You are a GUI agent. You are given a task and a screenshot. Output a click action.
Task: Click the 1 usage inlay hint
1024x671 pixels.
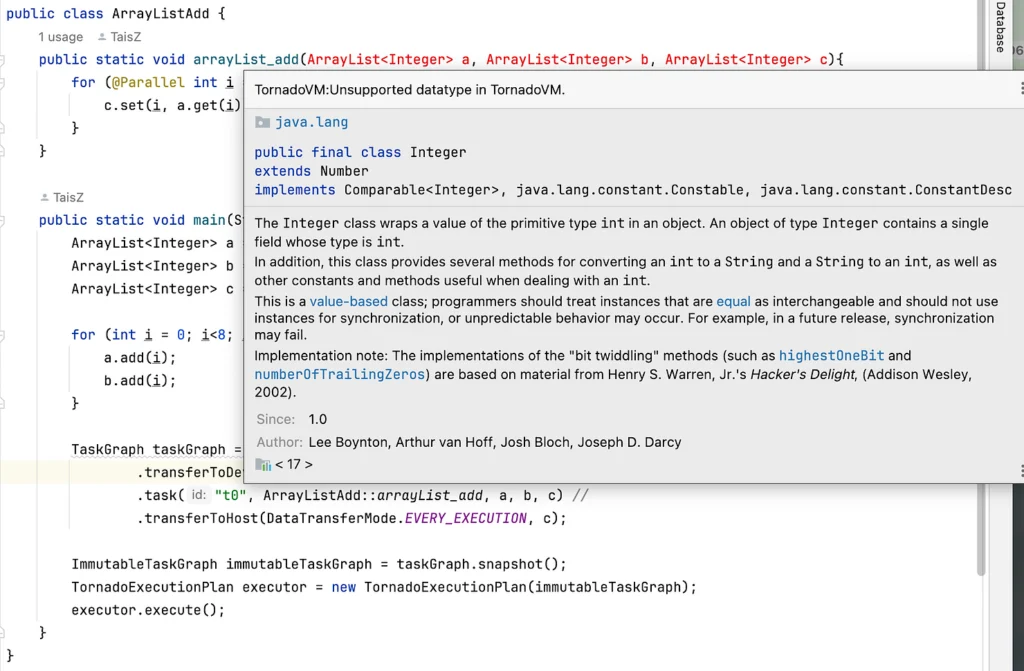click(x=61, y=37)
